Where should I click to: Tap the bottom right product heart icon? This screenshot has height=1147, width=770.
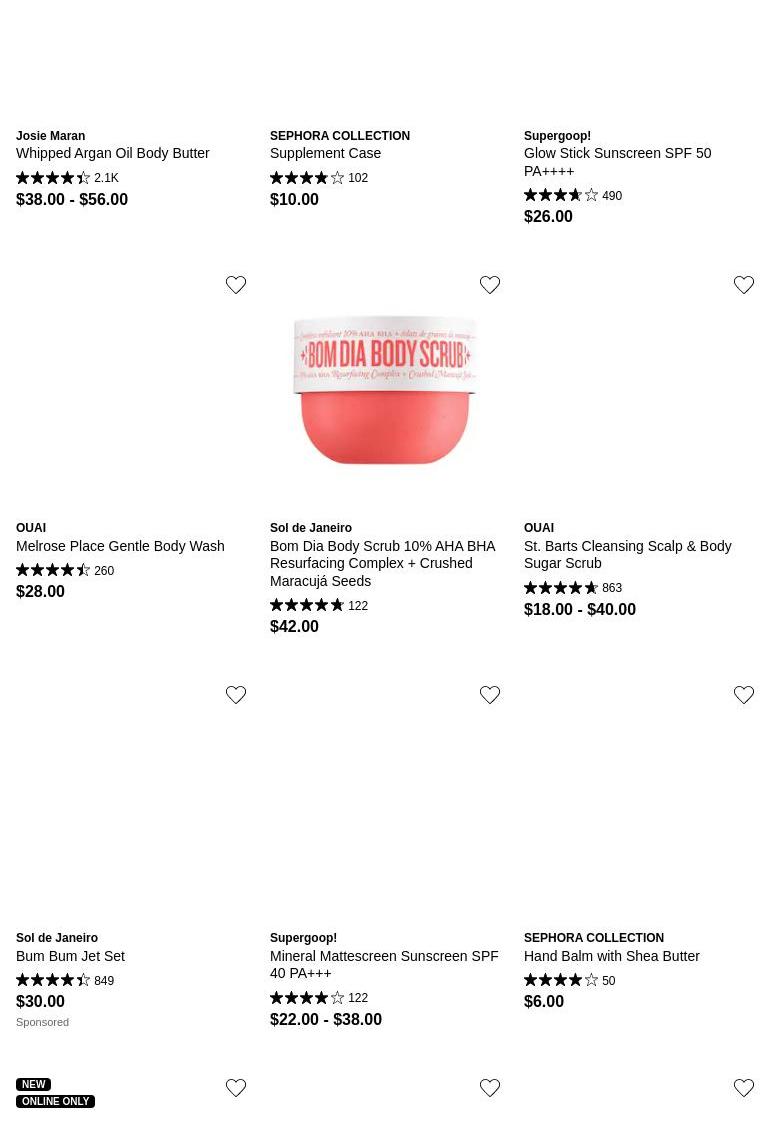pyautogui.click(x=744, y=1088)
